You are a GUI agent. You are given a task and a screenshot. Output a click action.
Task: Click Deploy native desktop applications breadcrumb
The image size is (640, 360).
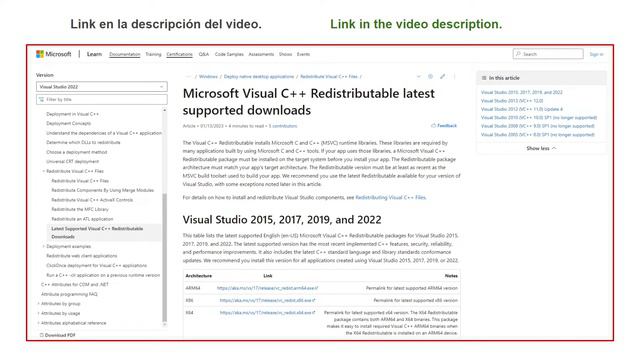click(259, 76)
